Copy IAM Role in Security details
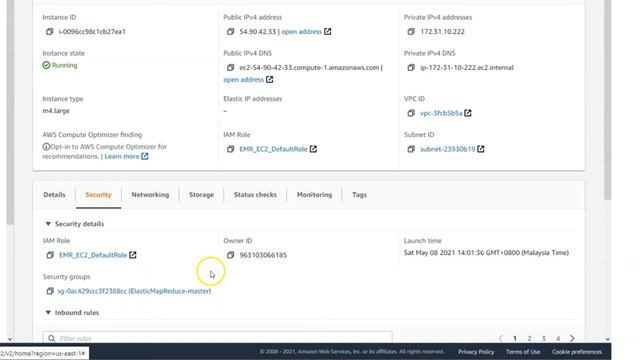640x360 pixels. pyautogui.click(x=50, y=255)
